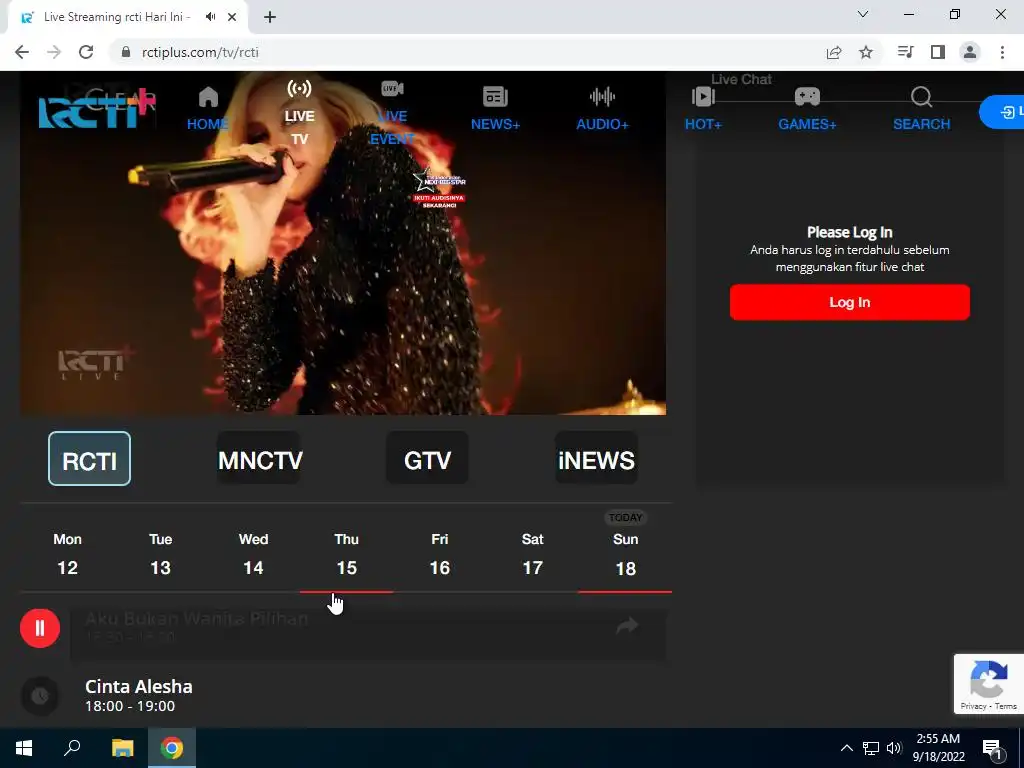The height and width of the screenshot is (768, 1024).
Task: Click the address bar URL
Action: point(200,52)
